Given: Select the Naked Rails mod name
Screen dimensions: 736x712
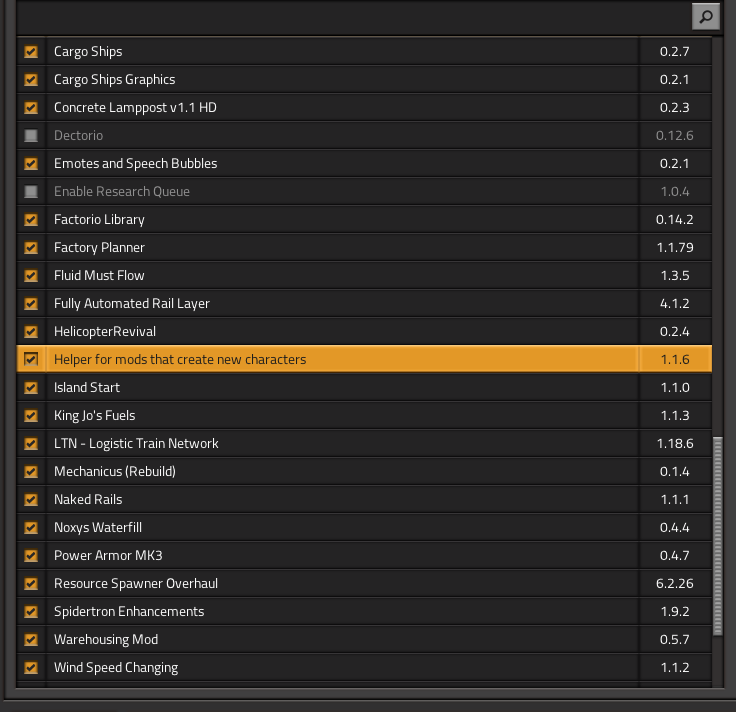Looking at the screenshot, I should click(88, 499).
